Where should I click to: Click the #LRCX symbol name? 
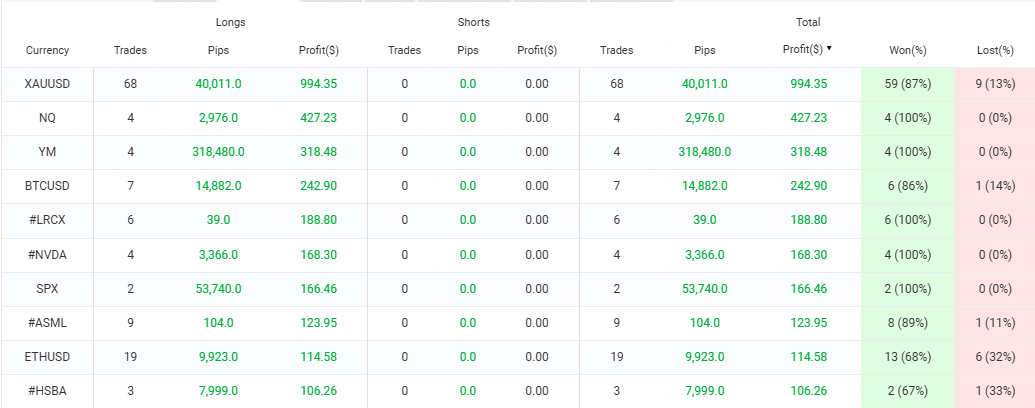47,220
